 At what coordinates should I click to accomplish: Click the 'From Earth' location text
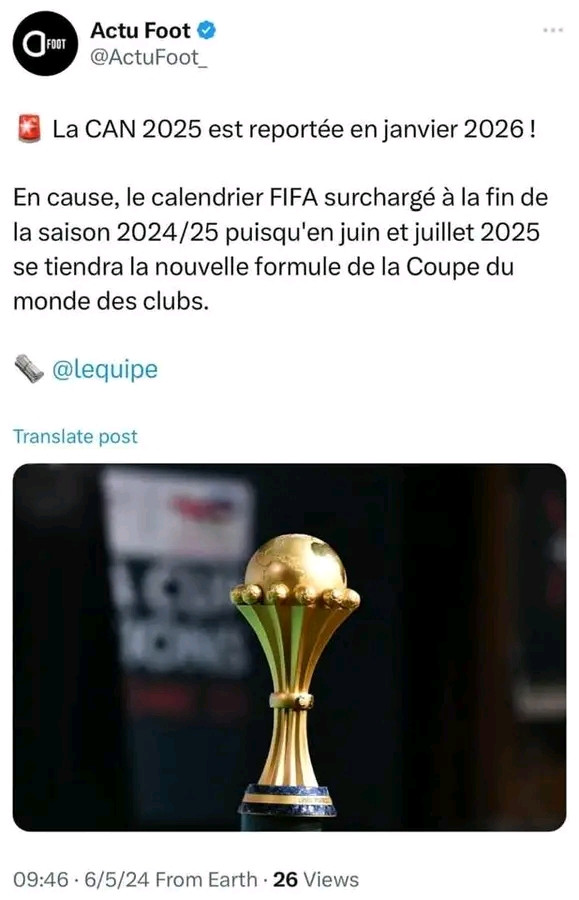(x=207, y=879)
